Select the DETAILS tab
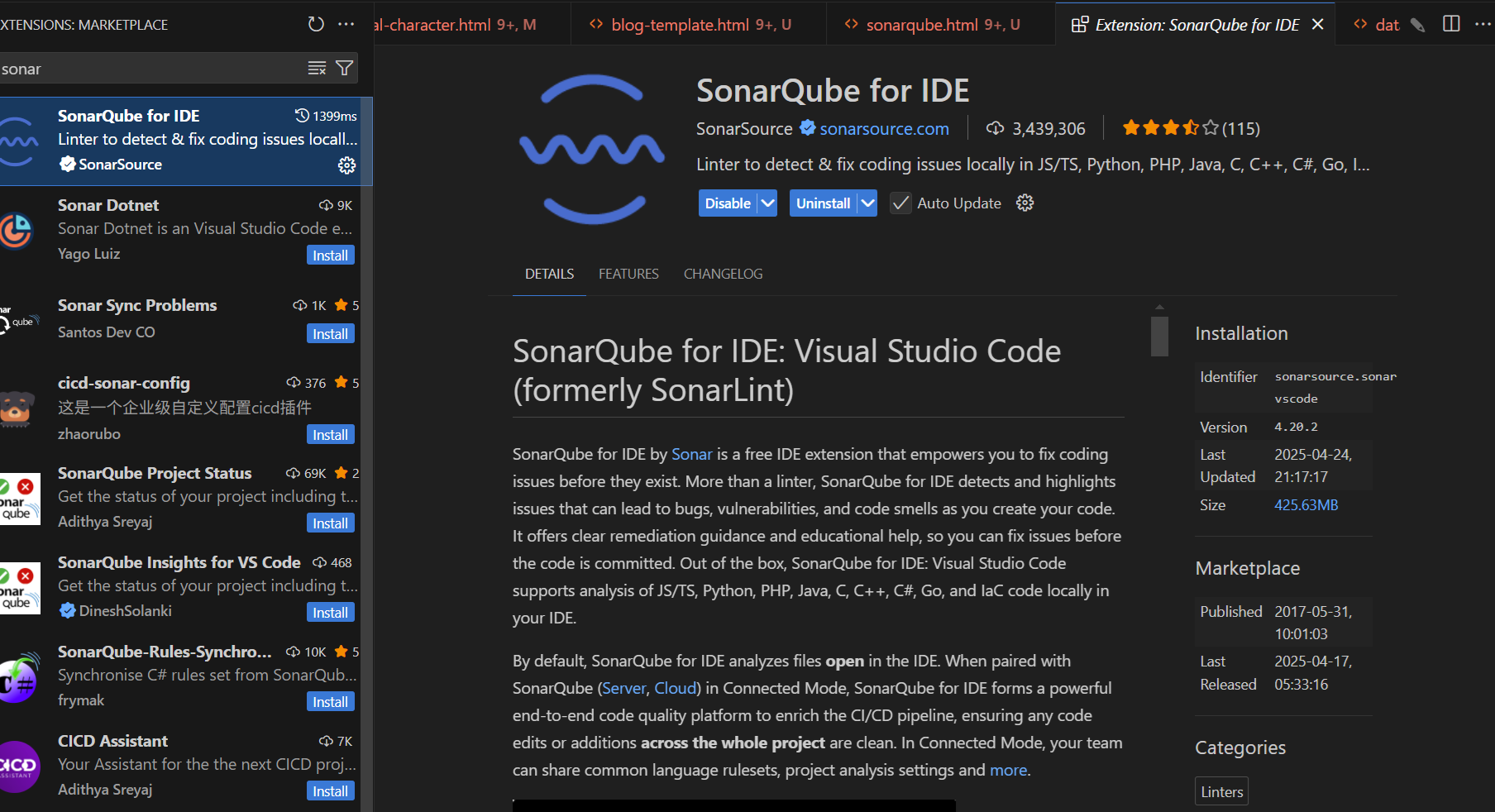Image resolution: width=1495 pixels, height=812 pixels. (x=549, y=274)
